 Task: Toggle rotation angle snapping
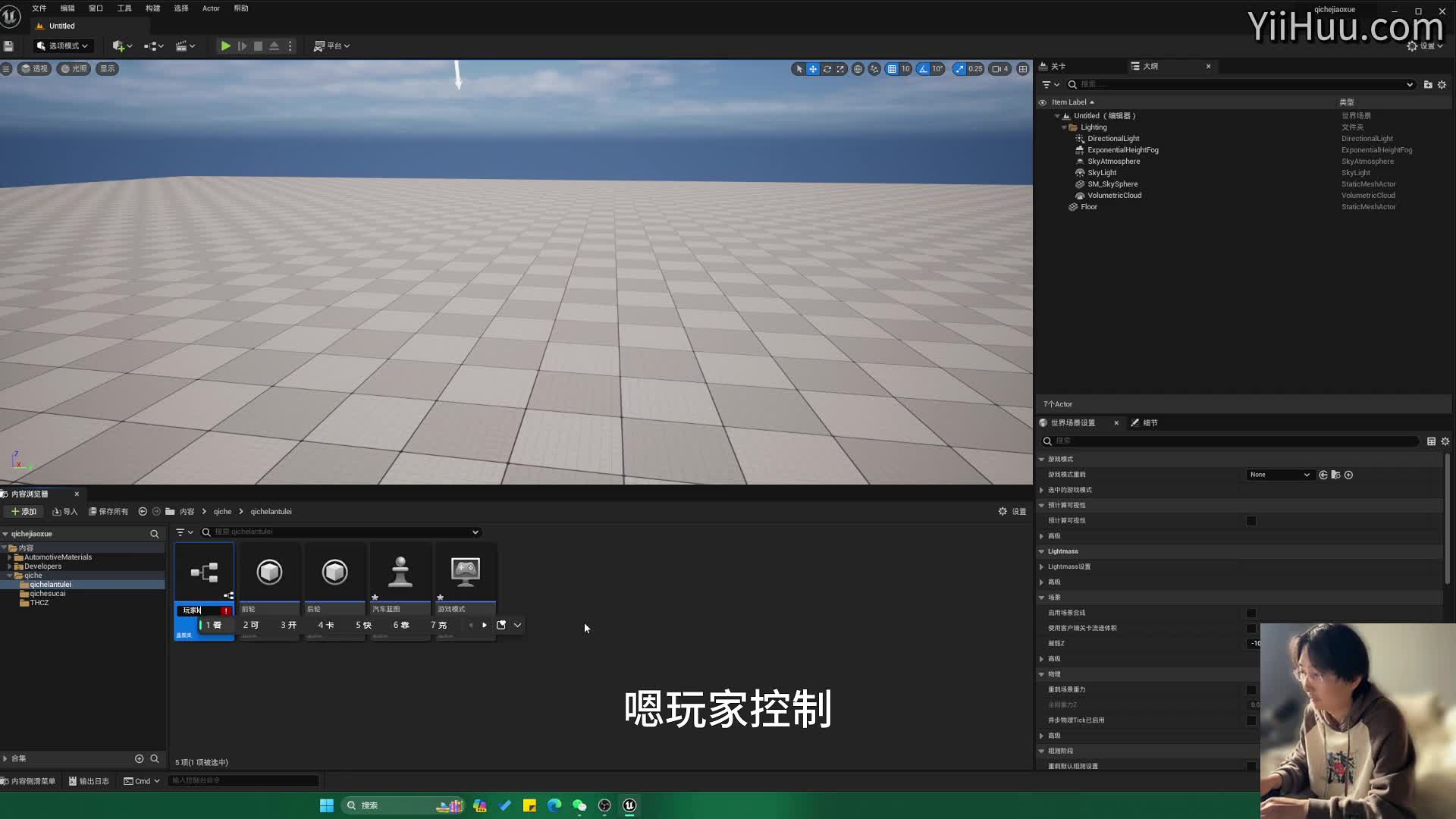coord(923,69)
